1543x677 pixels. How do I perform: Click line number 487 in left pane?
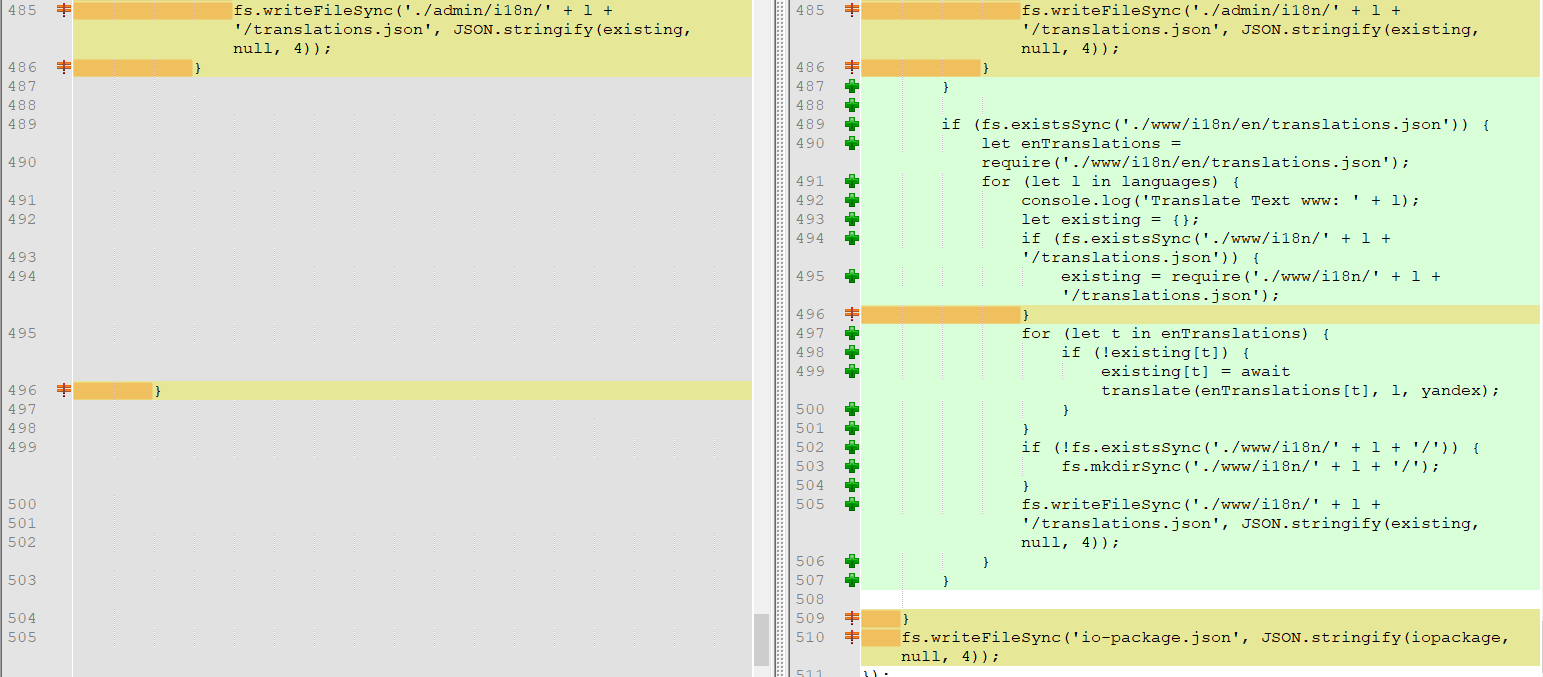click(x=21, y=86)
